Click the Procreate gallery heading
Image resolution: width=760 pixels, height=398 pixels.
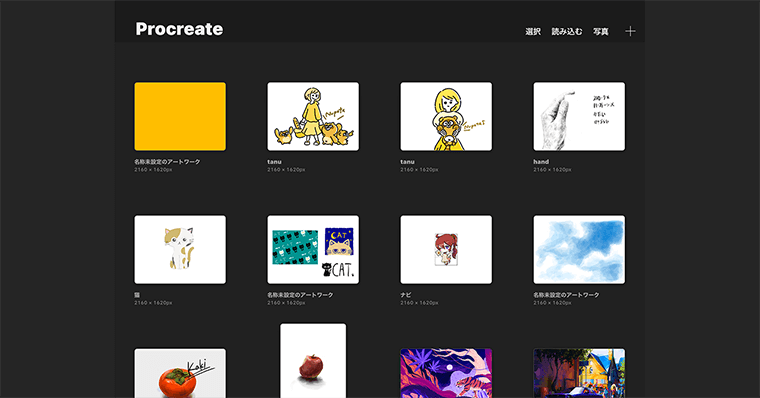click(179, 29)
